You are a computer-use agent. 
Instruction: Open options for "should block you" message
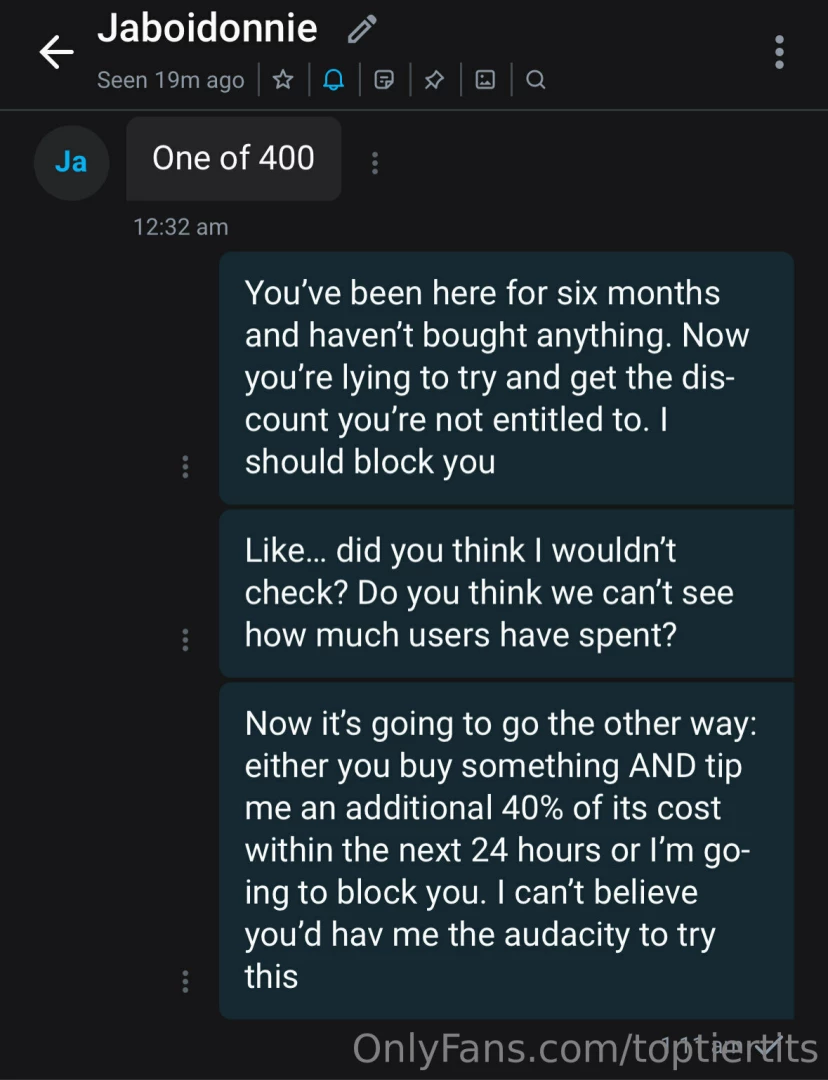[x=185, y=466]
